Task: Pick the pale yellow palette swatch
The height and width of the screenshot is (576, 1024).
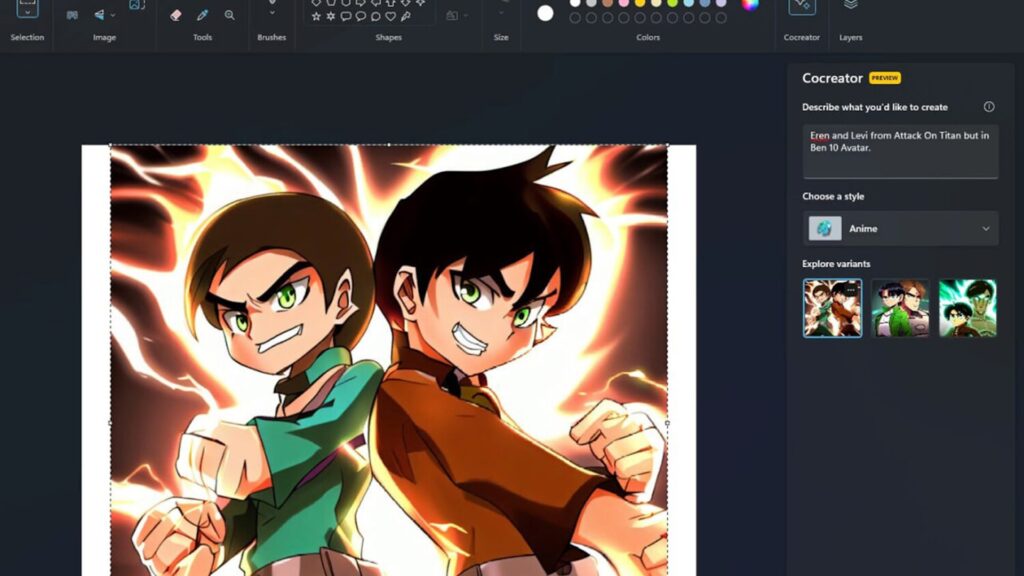Action: tap(656, 3)
